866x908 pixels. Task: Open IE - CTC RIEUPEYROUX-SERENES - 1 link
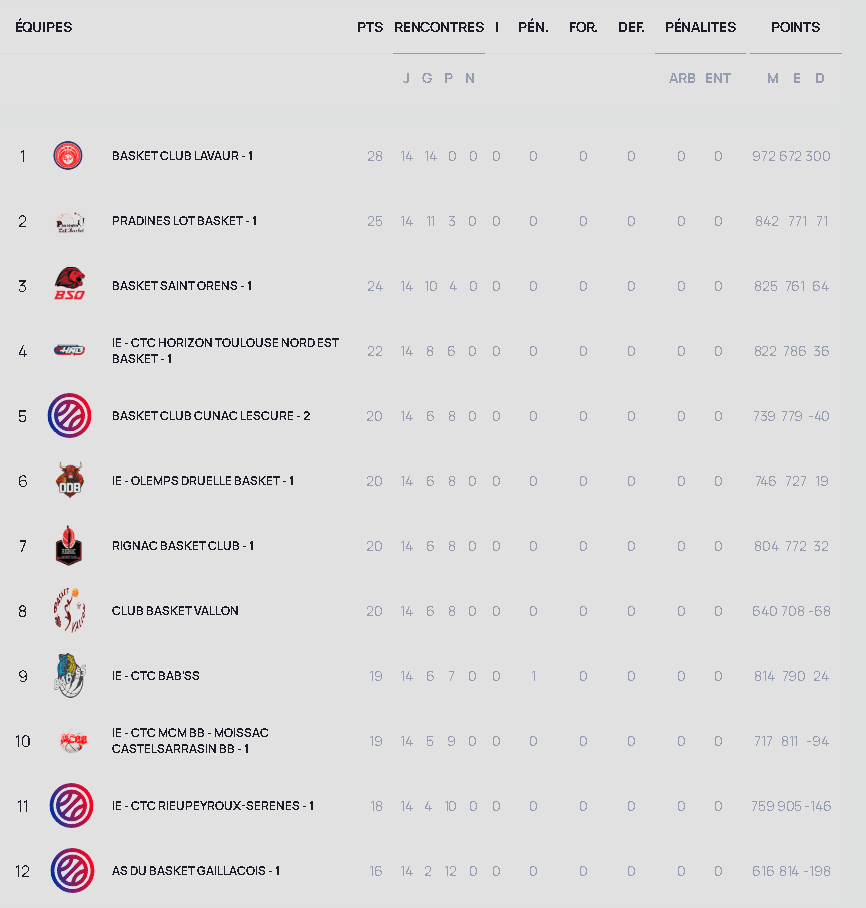coord(212,806)
